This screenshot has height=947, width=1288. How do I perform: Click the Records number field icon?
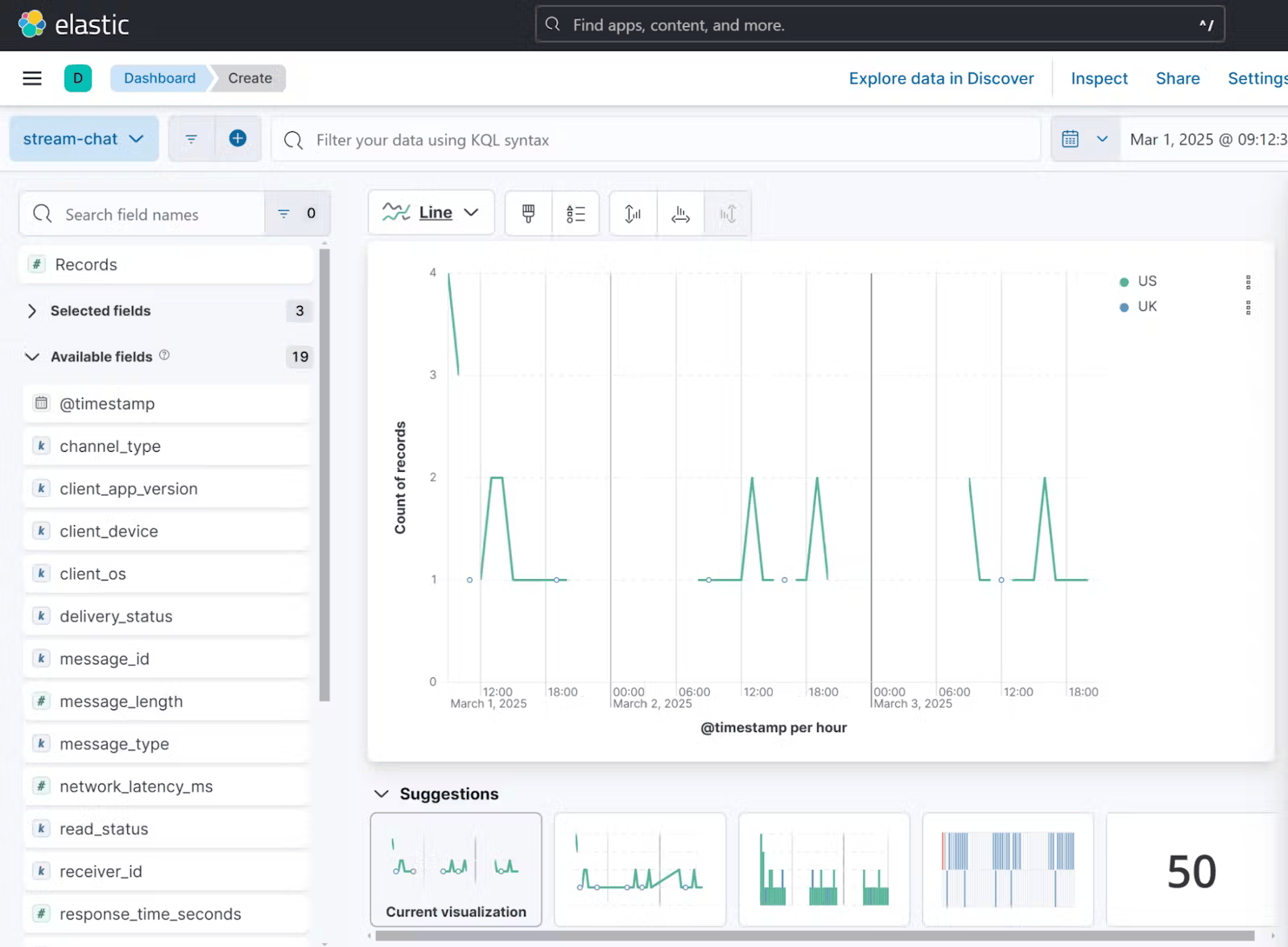pyautogui.click(x=37, y=264)
